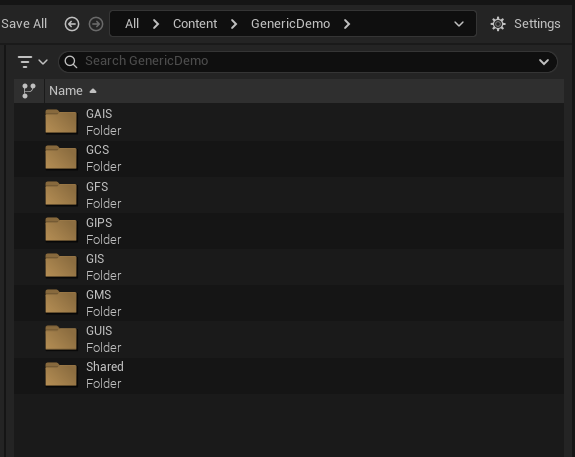
Task: Go to the All breadcrumb
Action: 132,24
